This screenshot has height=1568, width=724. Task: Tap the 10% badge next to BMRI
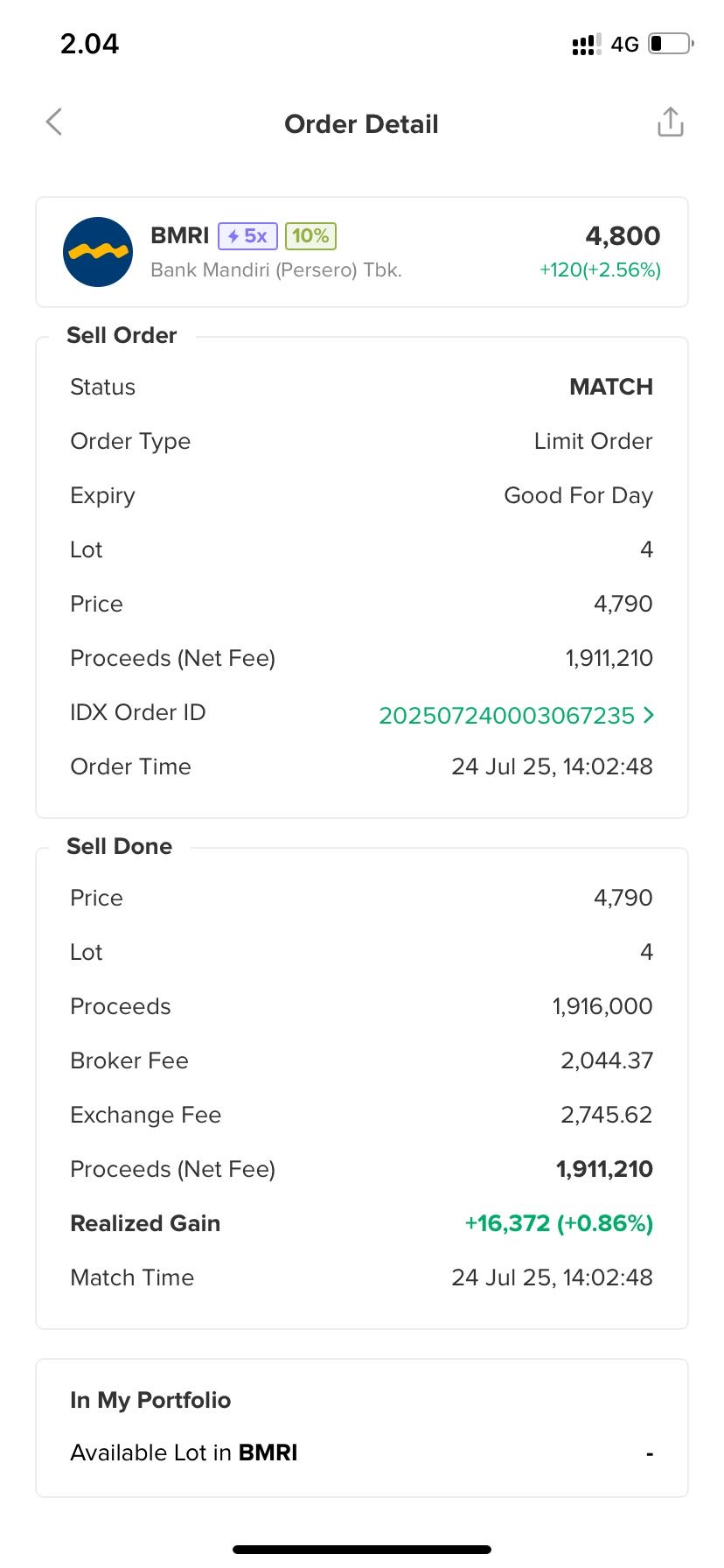tap(310, 236)
